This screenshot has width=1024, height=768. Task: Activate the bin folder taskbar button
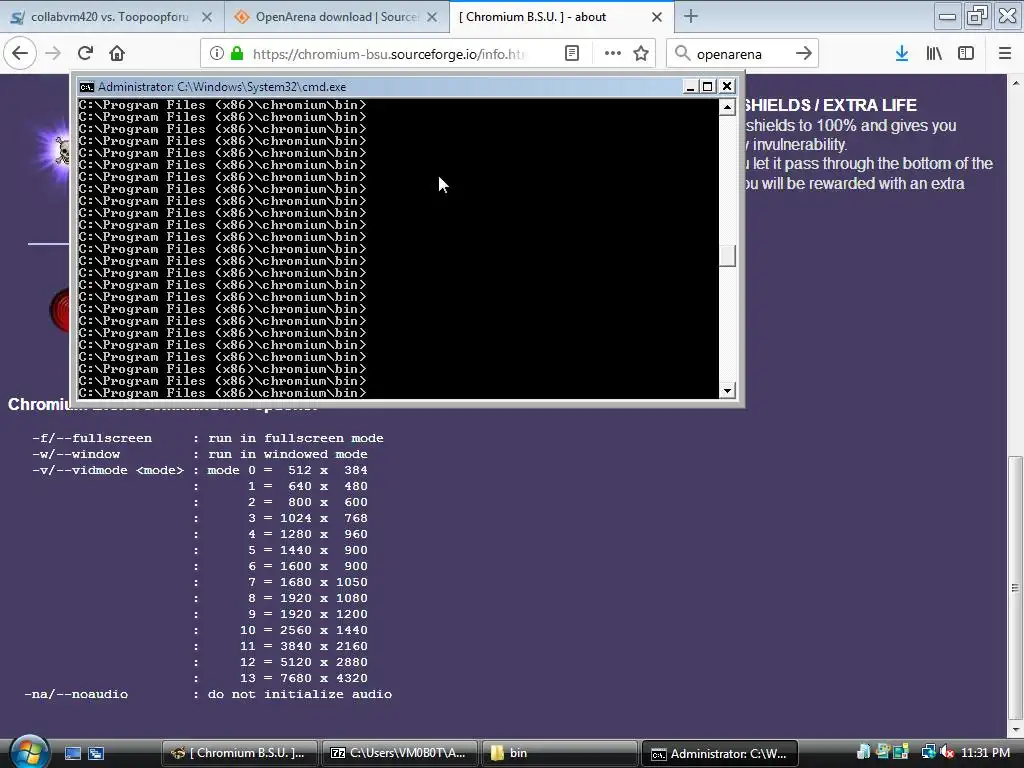(x=559, y=753)
